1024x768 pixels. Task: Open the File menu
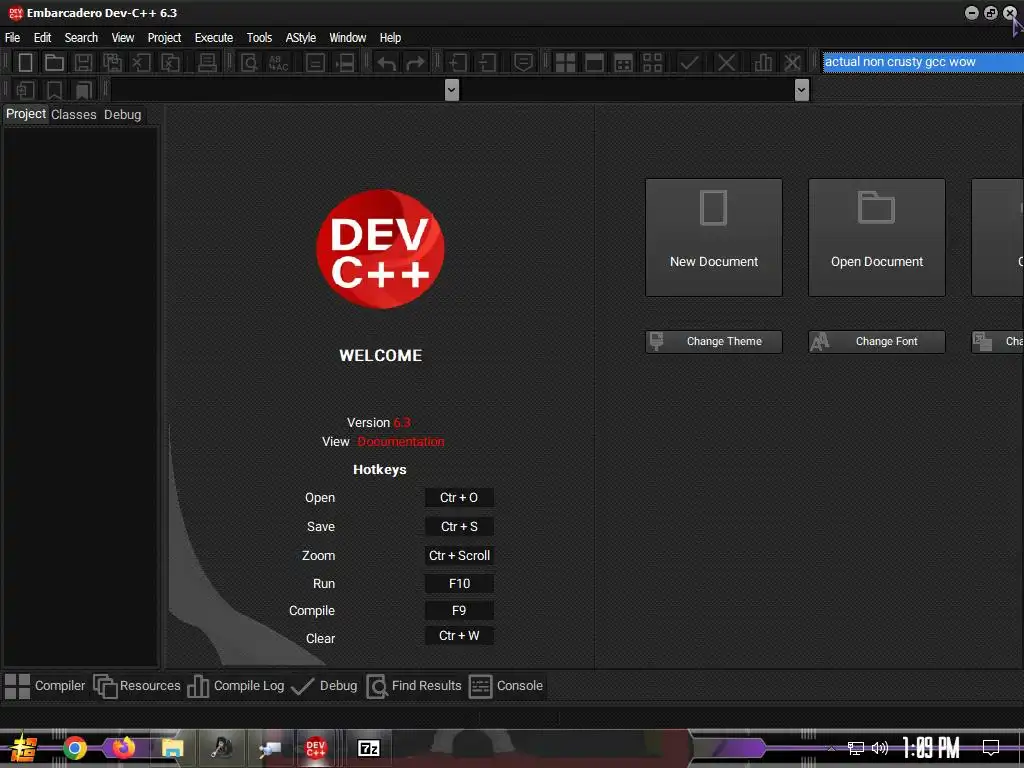[12, 38]
